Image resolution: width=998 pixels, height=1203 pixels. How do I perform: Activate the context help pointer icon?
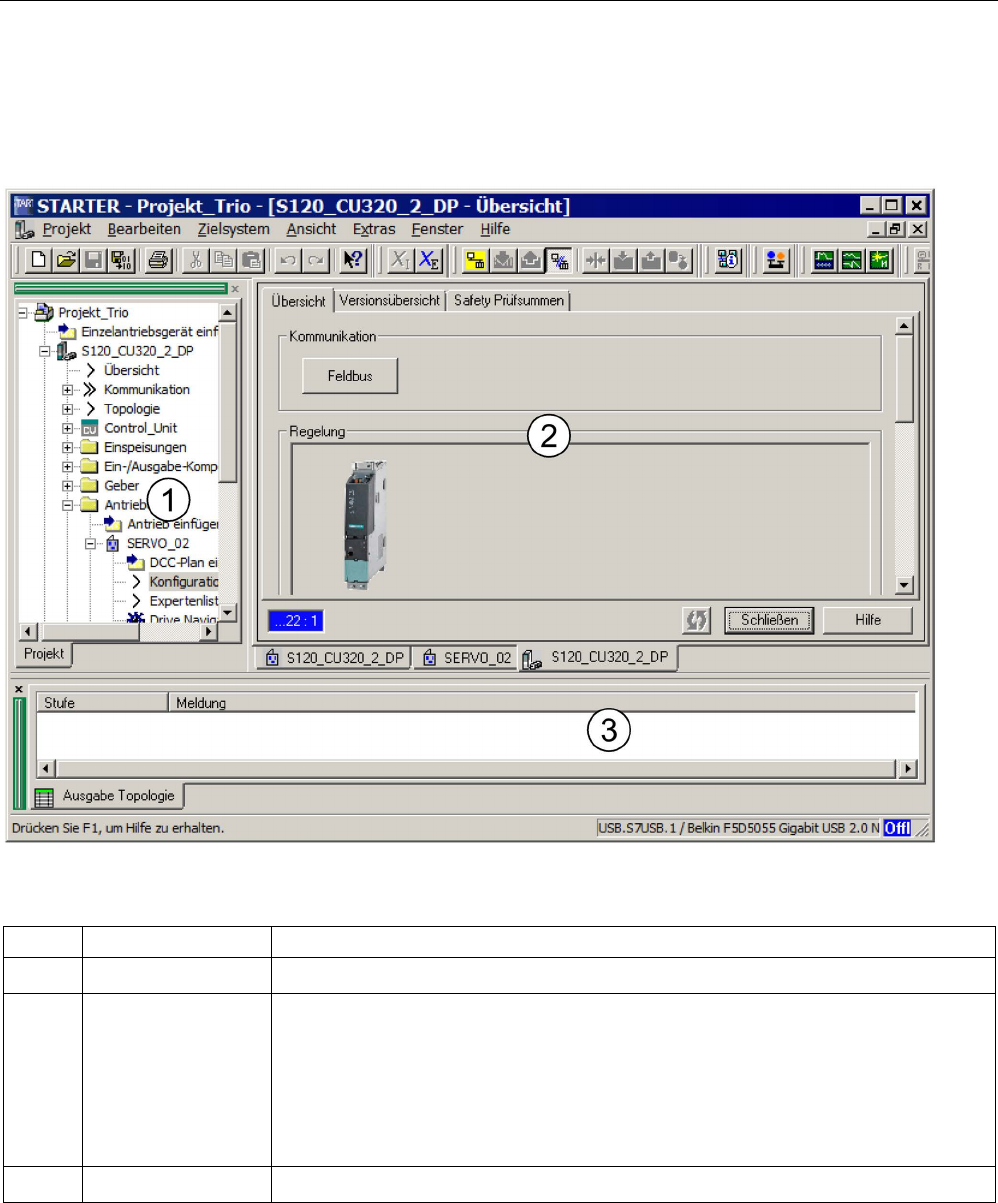pos(352,260)
